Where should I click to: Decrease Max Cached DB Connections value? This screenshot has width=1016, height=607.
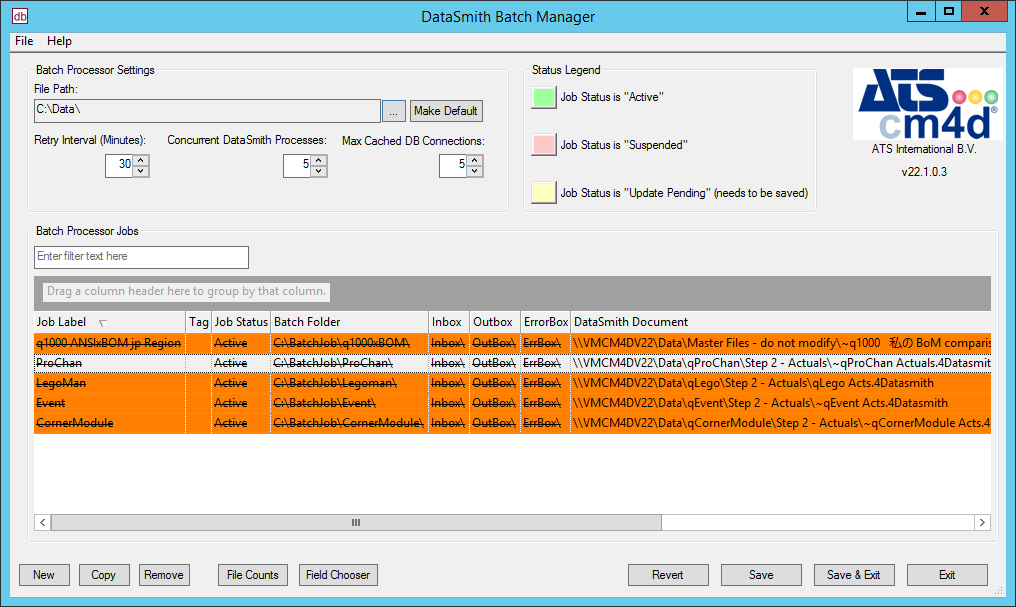pos(475,171)
